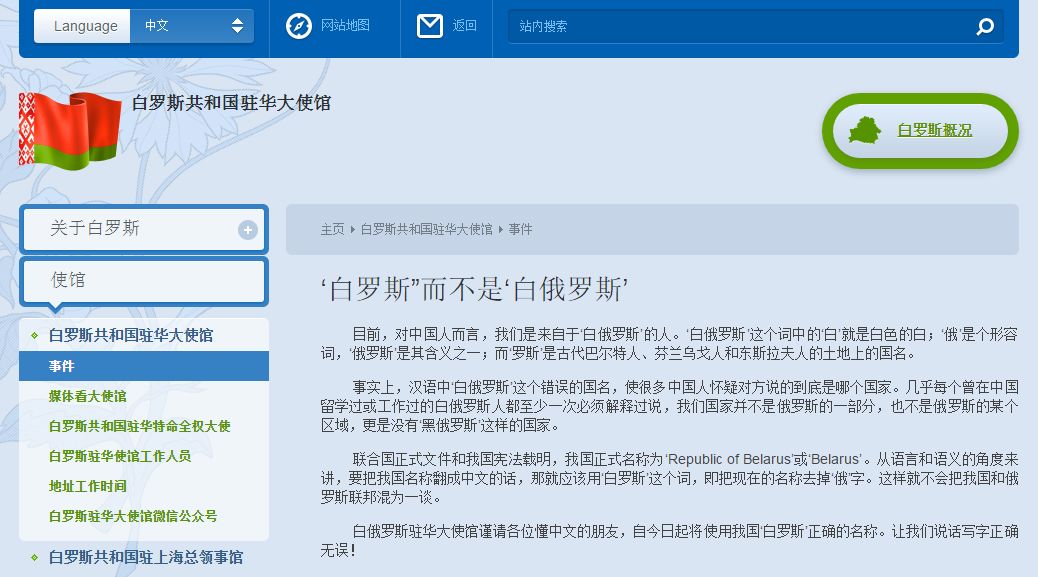Expand the 使馆 sidebar section
Image resolution: width=1038 pixels, height=577 pixels.
tap(143, 281)
